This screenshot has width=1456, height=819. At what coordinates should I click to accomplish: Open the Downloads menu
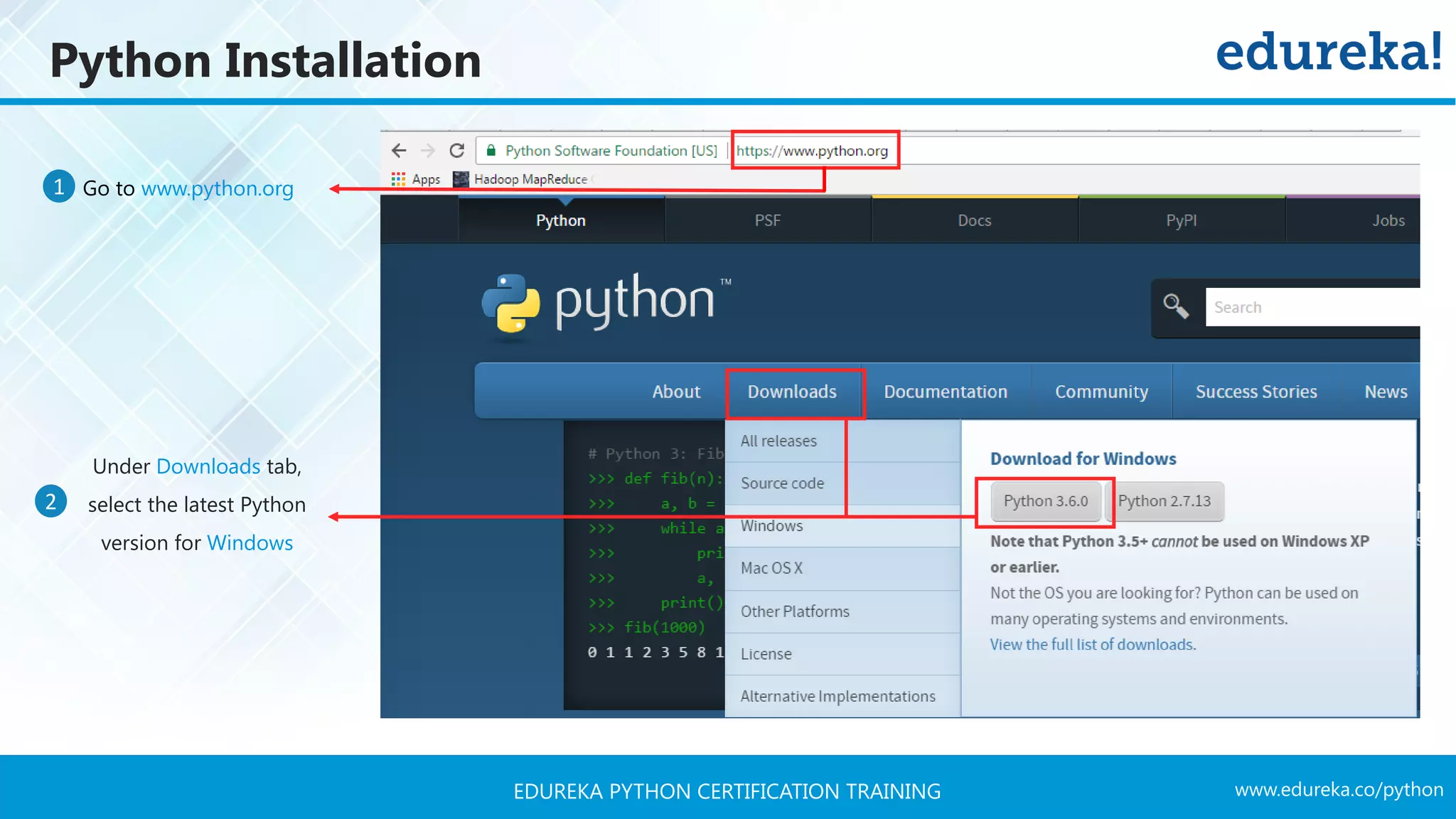(792, 392)
